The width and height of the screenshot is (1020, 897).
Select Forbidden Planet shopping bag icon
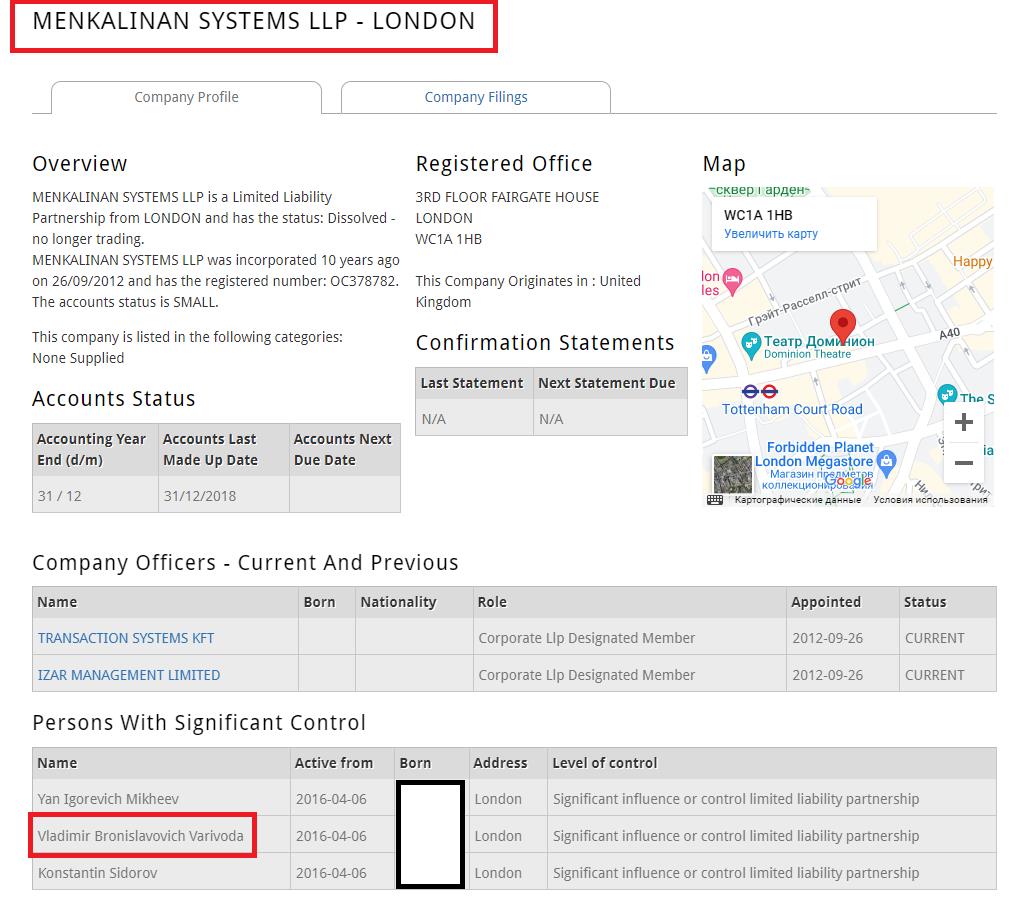886,462
